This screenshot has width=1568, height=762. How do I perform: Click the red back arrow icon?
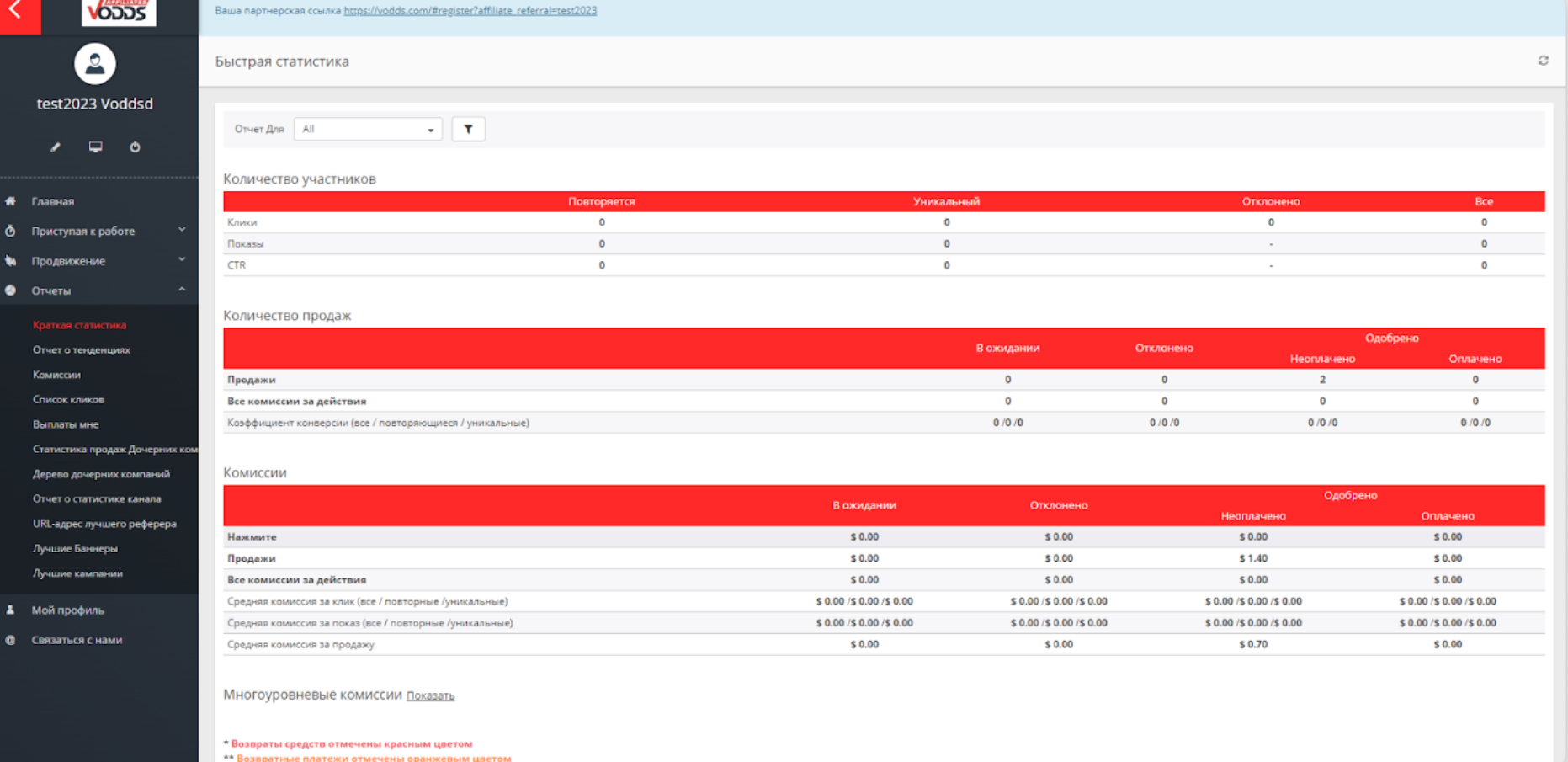pos(17,12)
